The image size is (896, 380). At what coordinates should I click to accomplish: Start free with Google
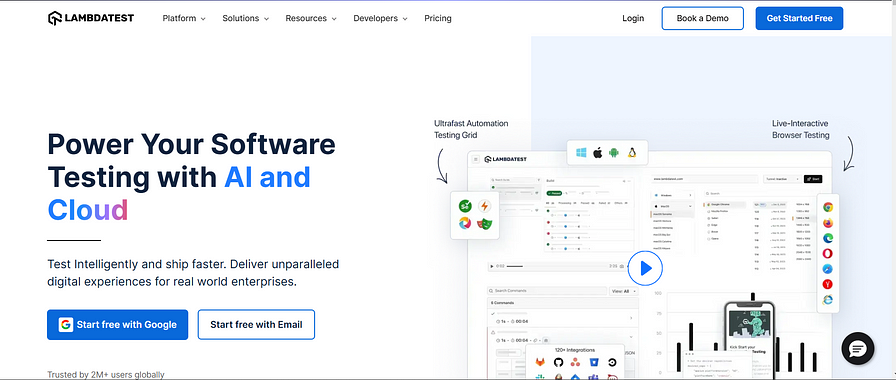pyautogui.click(x=117, y=325)
